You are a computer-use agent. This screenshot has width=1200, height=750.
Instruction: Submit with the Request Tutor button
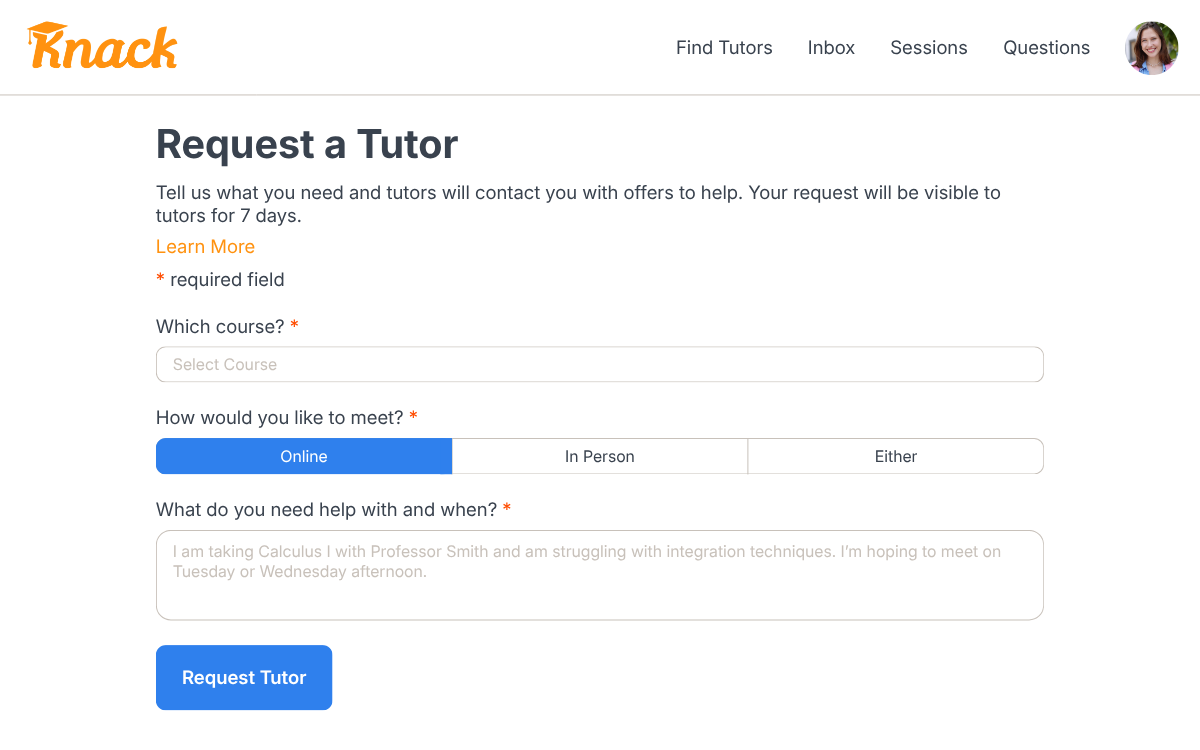tap(244, 678)
